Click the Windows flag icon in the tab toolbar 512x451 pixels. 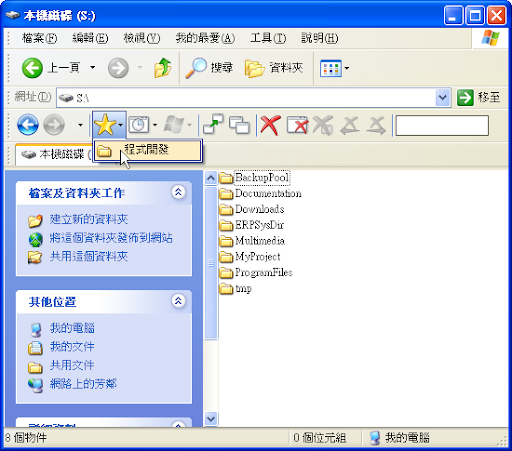[x=174, y=125]
